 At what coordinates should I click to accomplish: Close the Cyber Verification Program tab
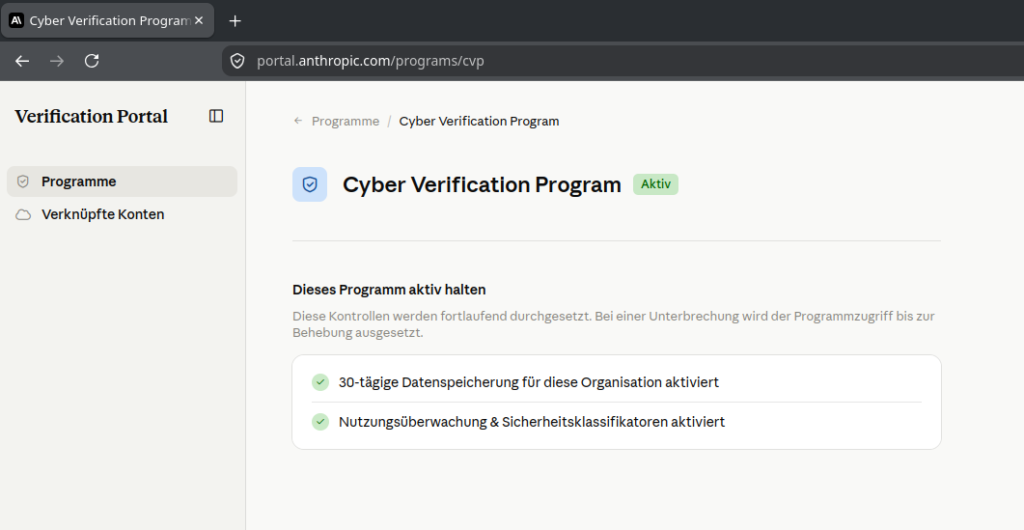point(199,21)
